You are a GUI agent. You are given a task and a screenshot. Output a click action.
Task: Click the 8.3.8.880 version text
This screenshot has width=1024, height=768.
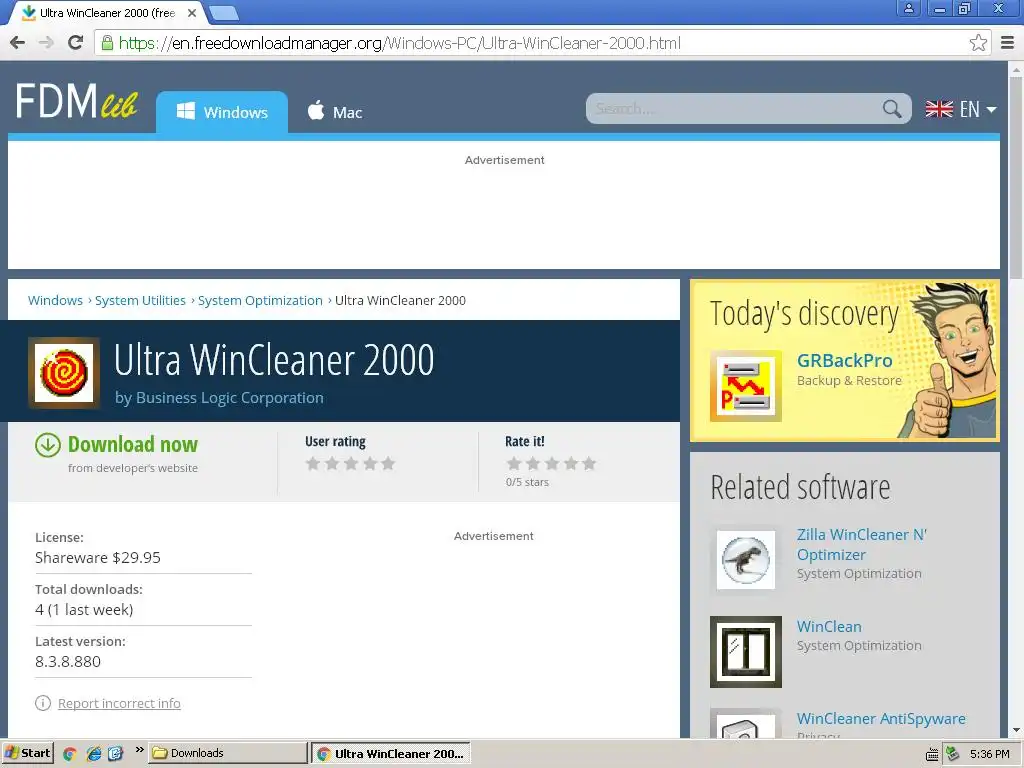(68, 662)
